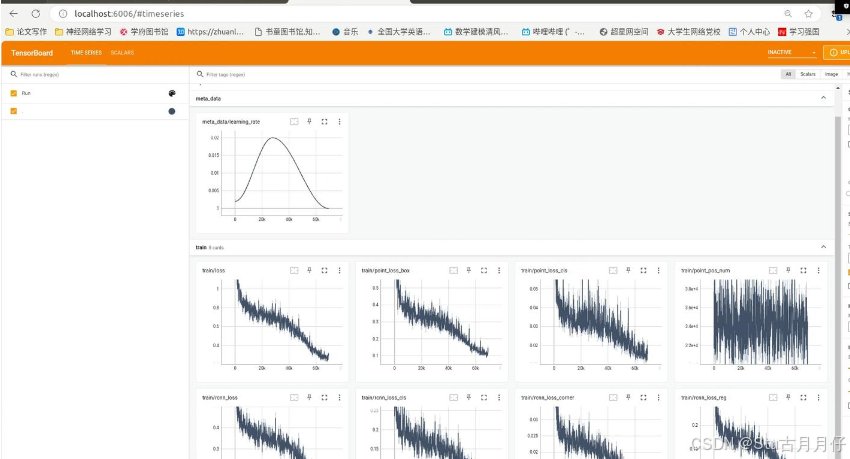The width and height of the screenshot is (850, 459).
Task: Switch to the SCALARS tab
Action: [x=122, y=52]
